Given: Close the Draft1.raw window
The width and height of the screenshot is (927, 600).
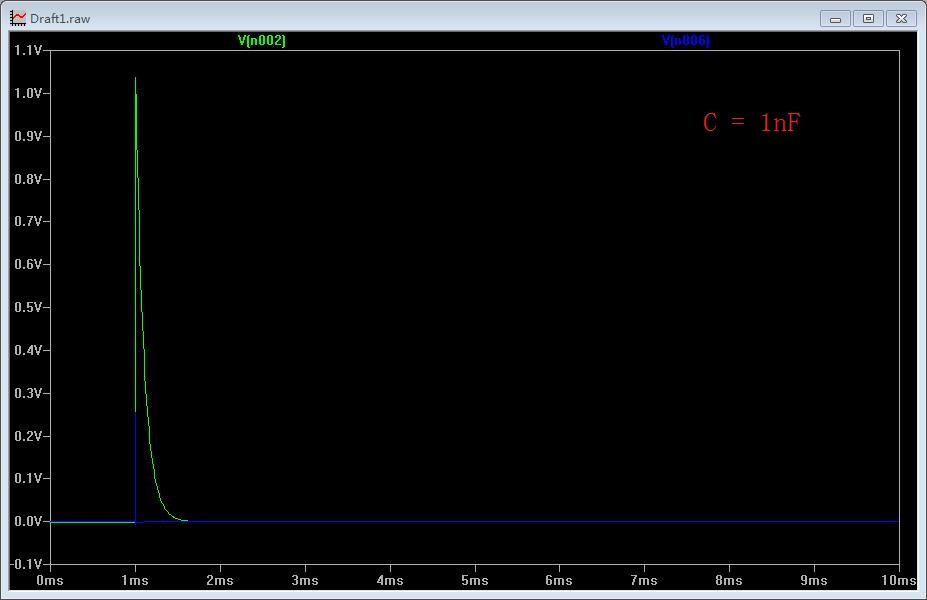Looking at the screenshot, I should point(901,19).
